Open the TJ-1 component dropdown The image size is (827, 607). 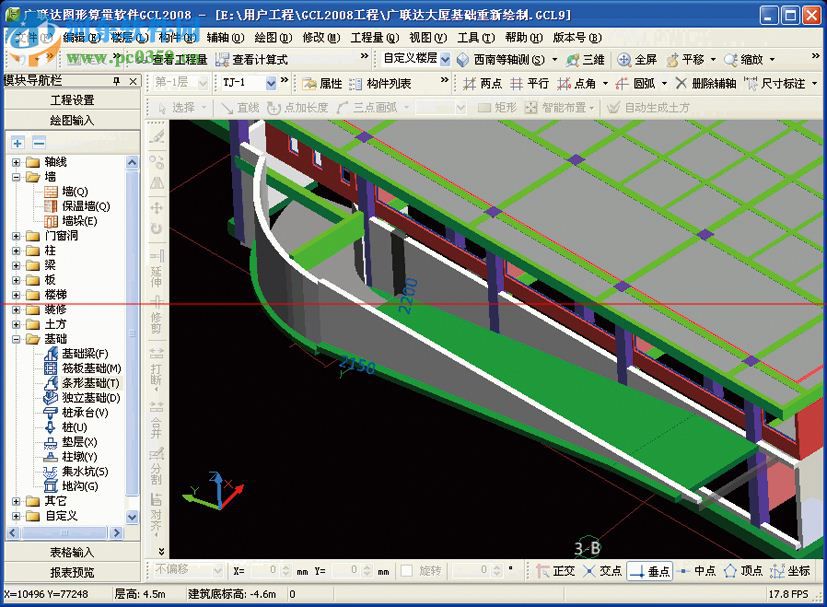pyautogui.click(x=271, y=84)
